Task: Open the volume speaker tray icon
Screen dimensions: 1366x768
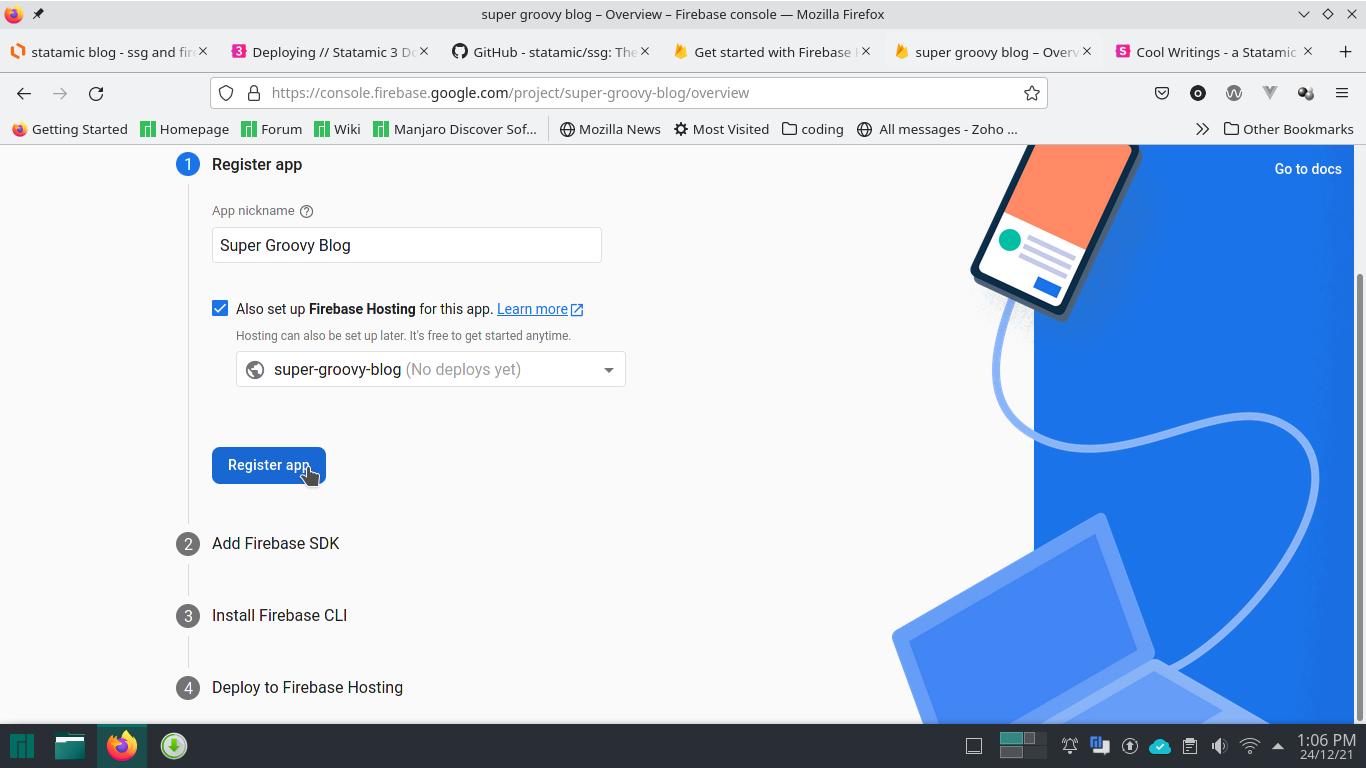Action: tap(1219, 746)
